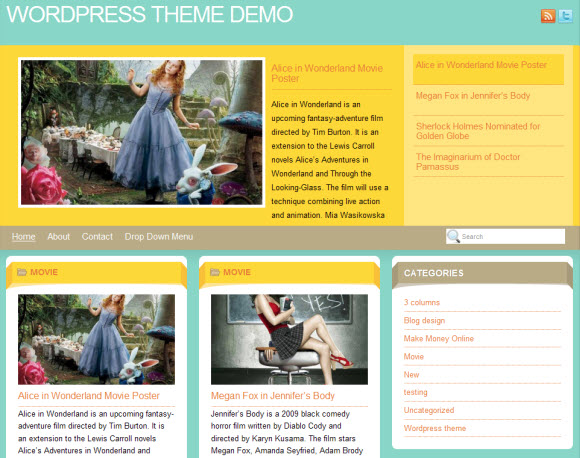Click excerpt 'Jennifer's Body is a 2009 black comedy'
This screenshot has height=458, width=580.
point(280,414)
